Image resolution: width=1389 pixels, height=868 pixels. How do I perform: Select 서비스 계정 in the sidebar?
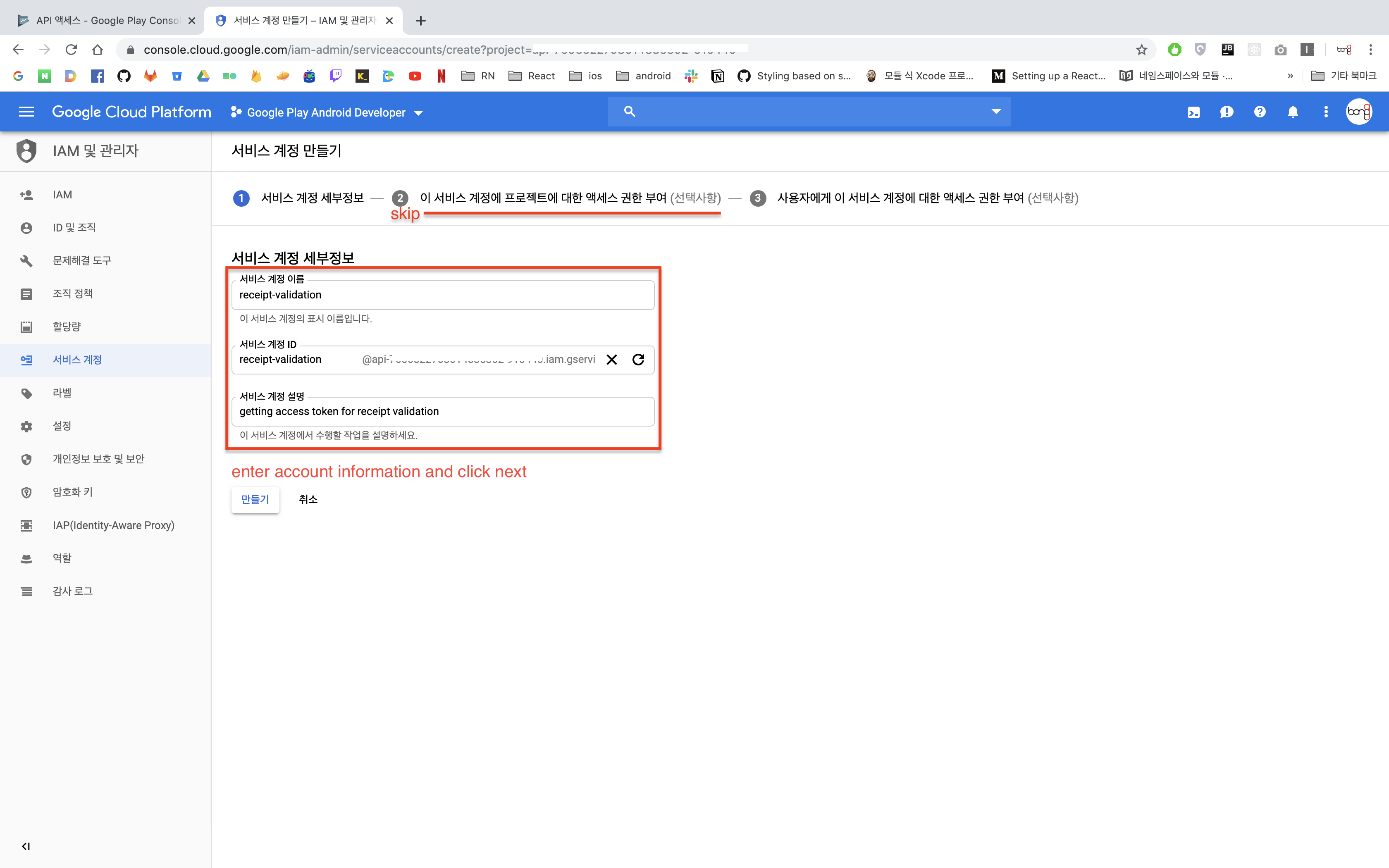pyautogui.click(x=77, y=360)
